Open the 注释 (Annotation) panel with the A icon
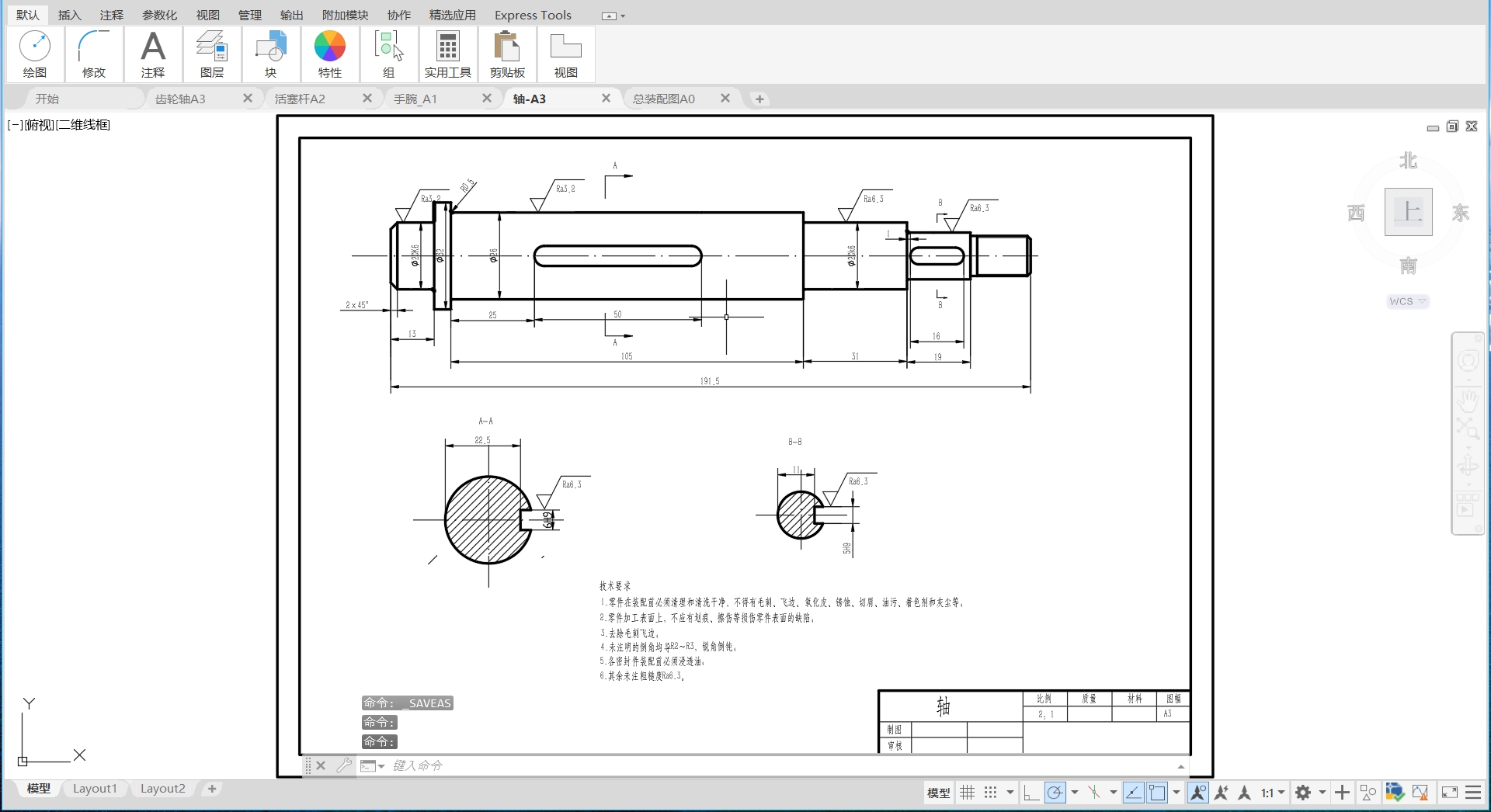 pos(153,54)
